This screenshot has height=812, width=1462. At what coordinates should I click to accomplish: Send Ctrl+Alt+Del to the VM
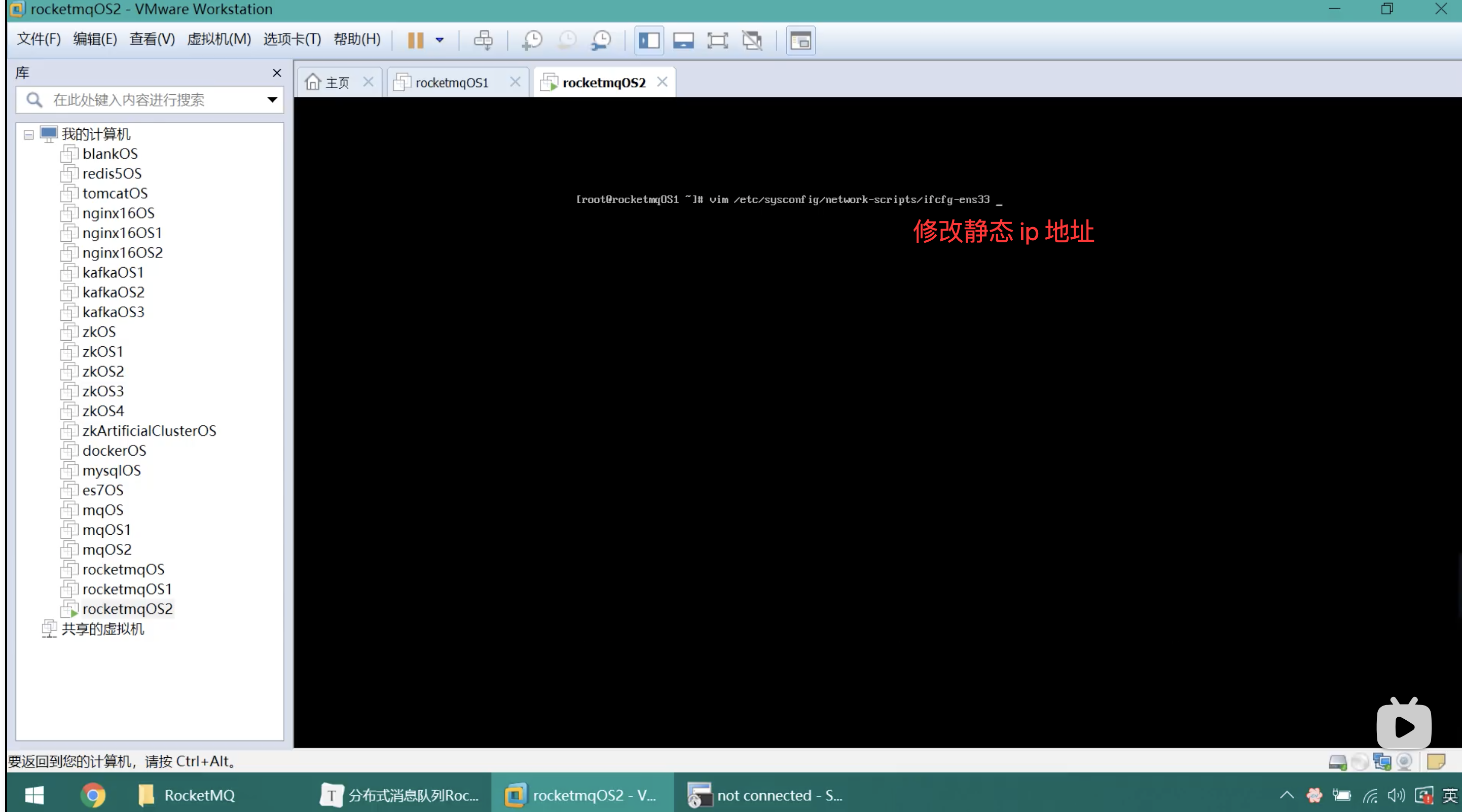point(483,40)
